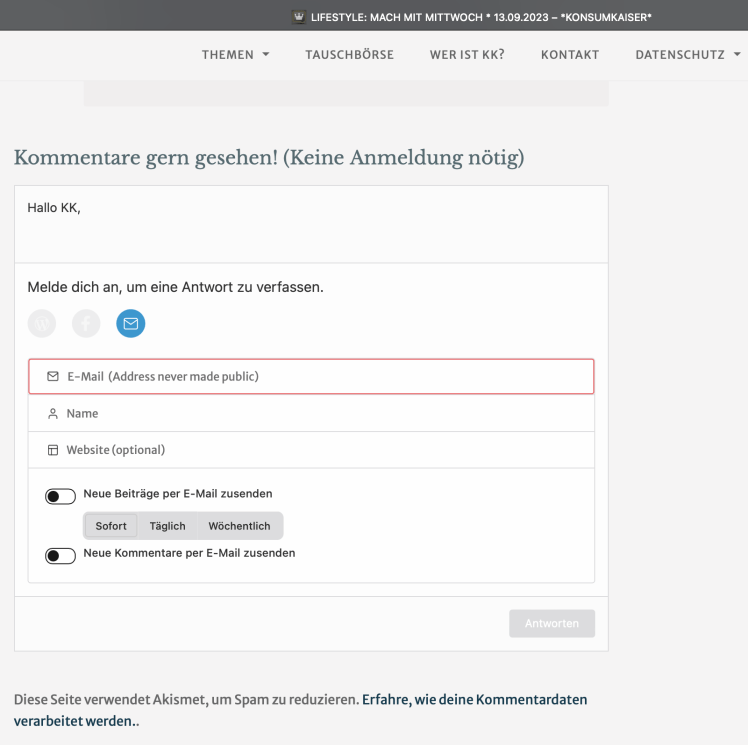The width and height of the screenshot is (748, 745).
Task: Pick the Wöchentlich frequency option
Action: (240, 526)
